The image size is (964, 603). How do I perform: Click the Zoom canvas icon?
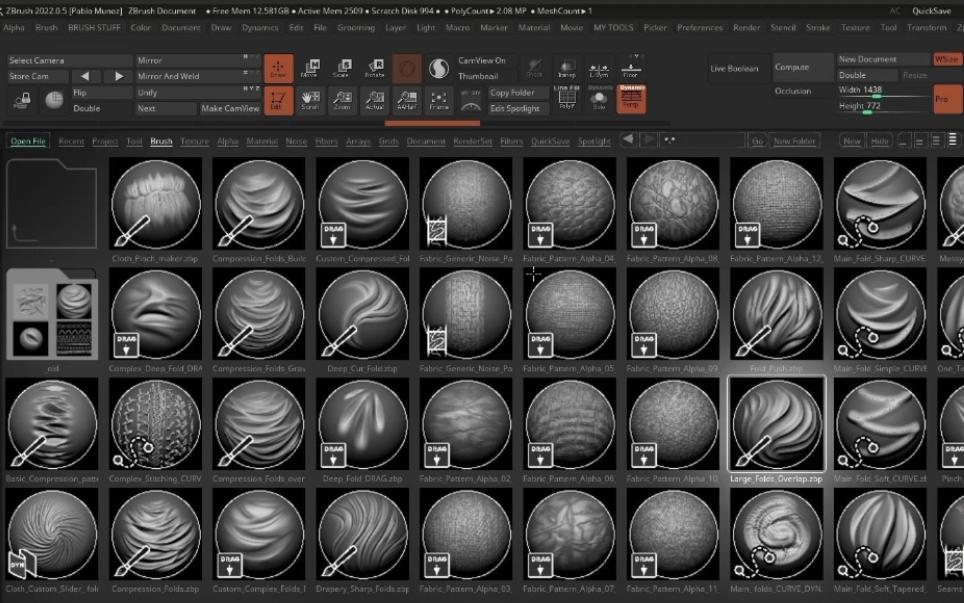pyautogui.click(x=342, y=100)
